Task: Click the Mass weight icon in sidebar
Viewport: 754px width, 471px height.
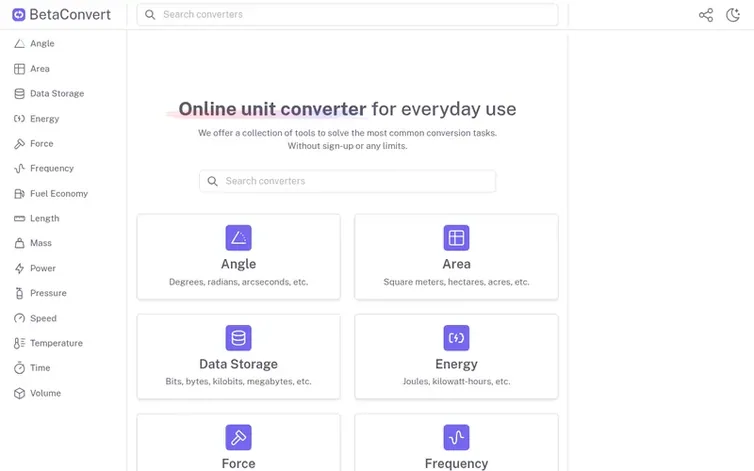Action: (19, 243)
